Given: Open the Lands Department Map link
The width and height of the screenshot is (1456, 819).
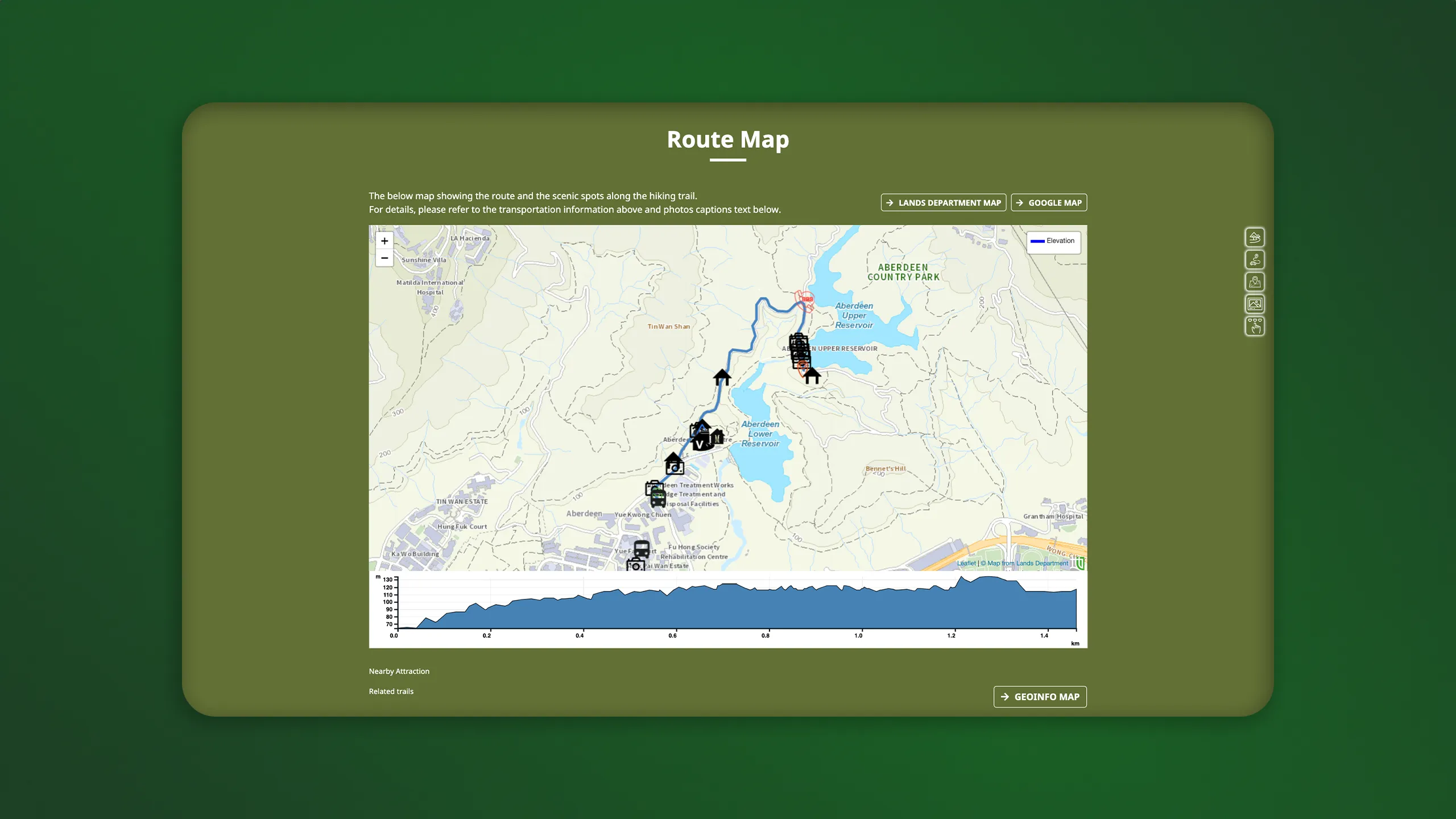Looking at the screenshot, I should pos(943,202).
